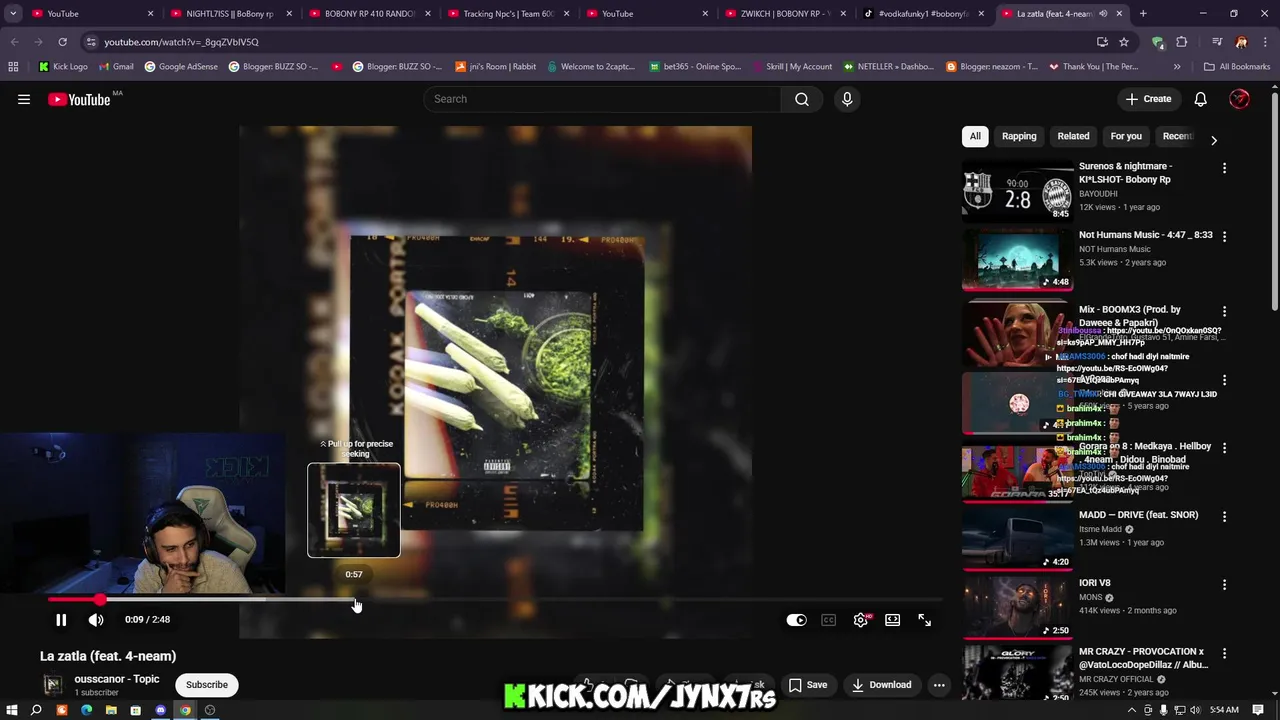1280x720 pixels.
Task: Toggle closed captions on the player
Action: click(x=828, y=620)
